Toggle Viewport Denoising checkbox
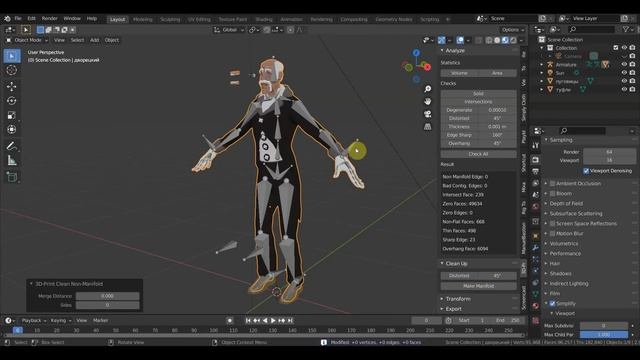640x360 pixels. [x=586, y=171]
